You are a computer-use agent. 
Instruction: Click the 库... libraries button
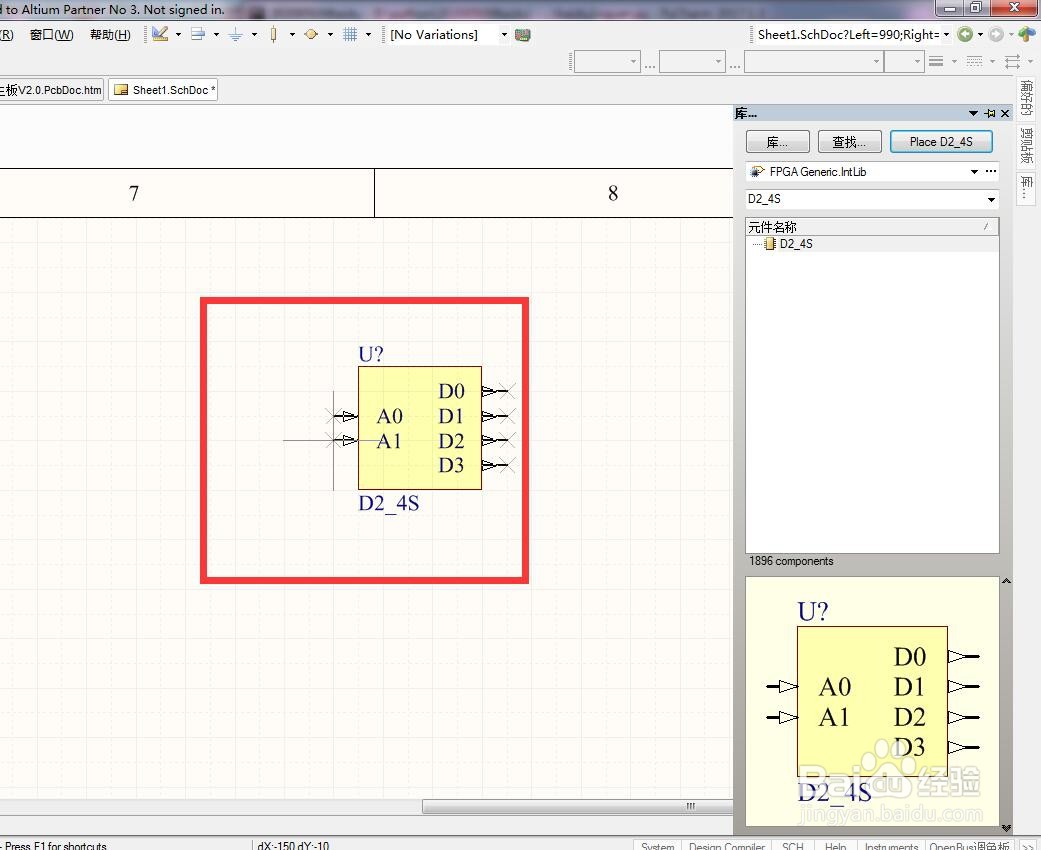click(777, 141)
